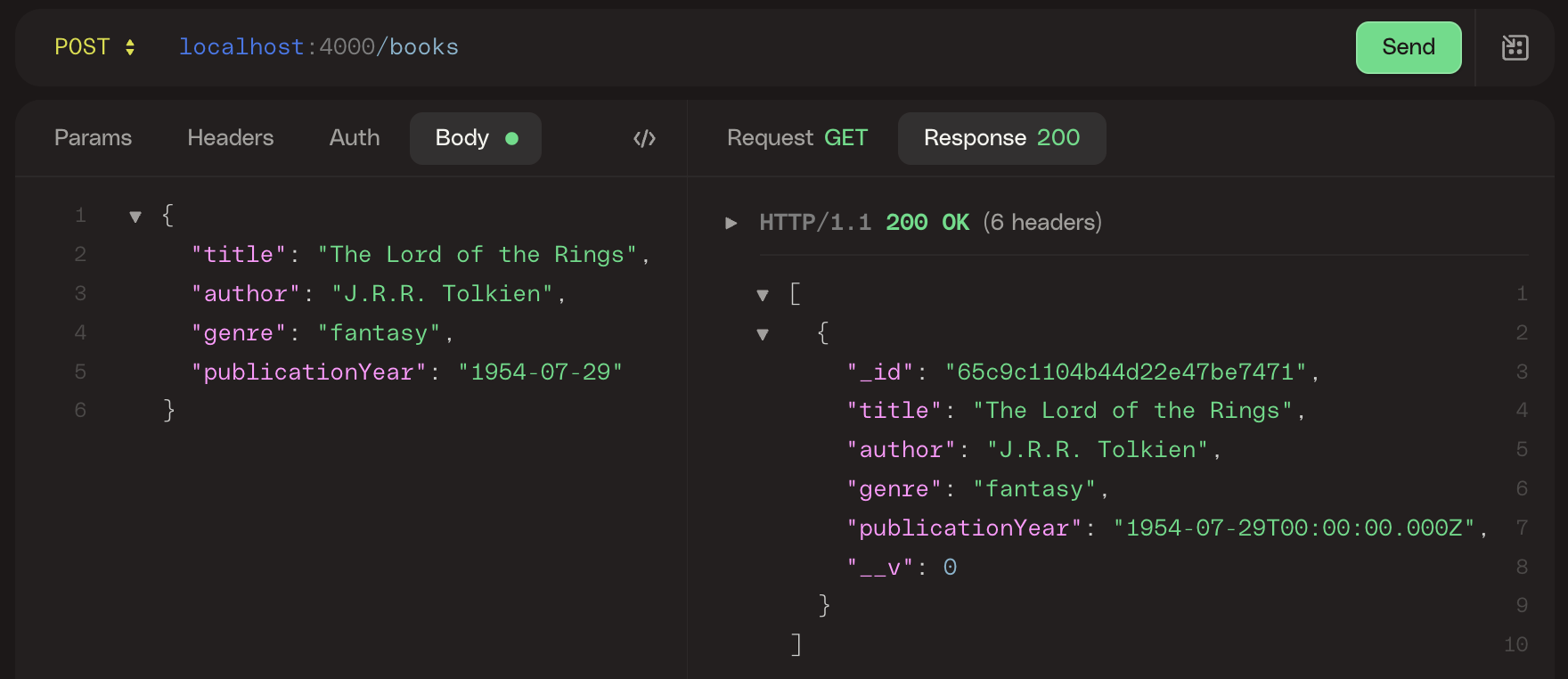Viewport: 1568px width, 679px height.
Task: Open the code snippet view icon
Action: tap(644, 138)
